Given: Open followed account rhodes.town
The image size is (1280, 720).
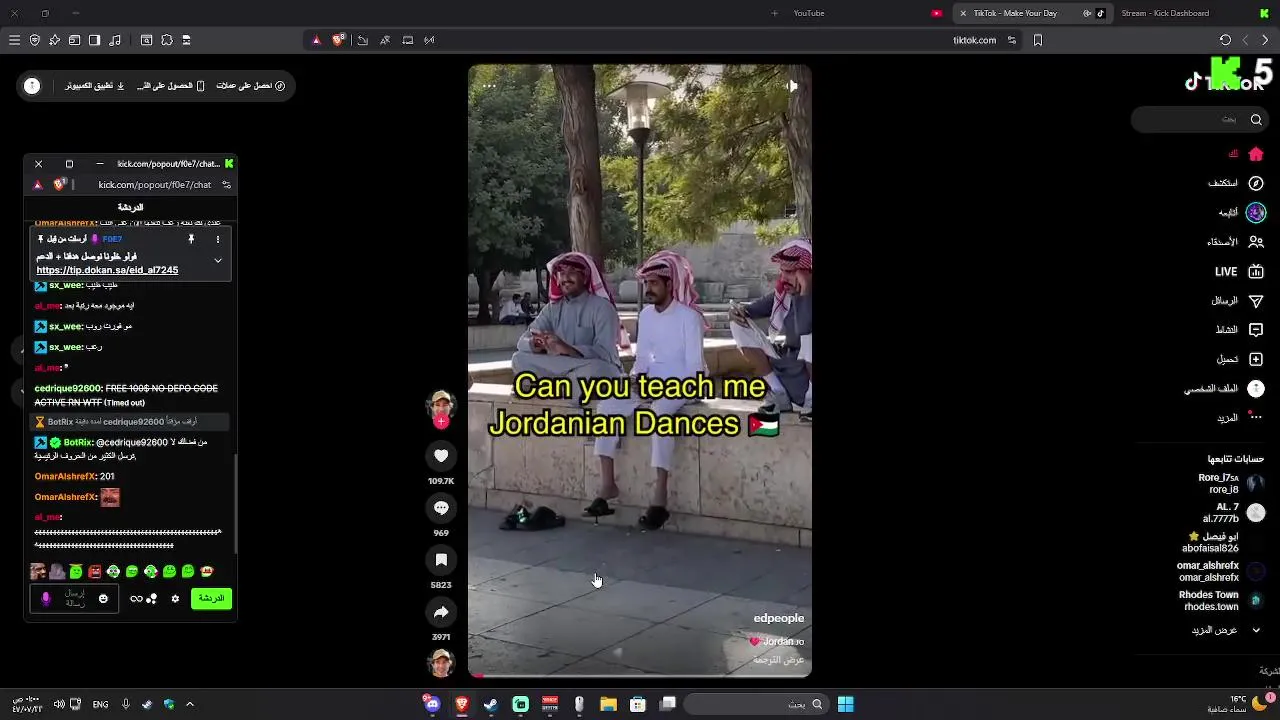Looking at the screenshot, I should (x=1222, y=600).
